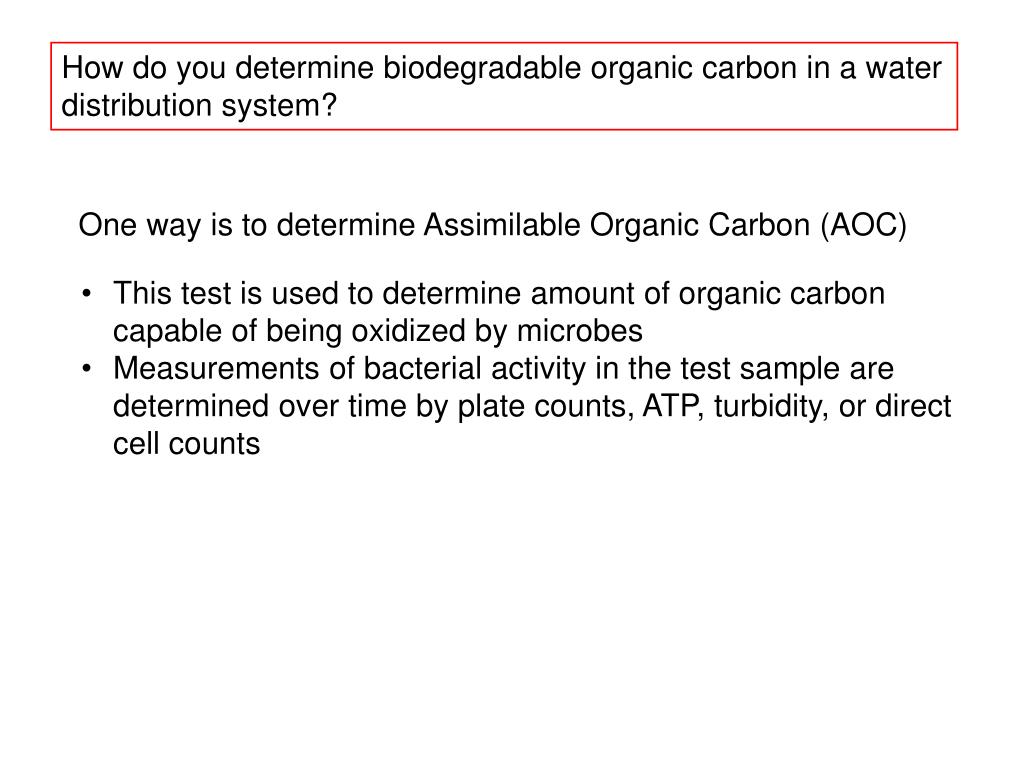The width and height of the screenshot is (1024, 768).
Task: Click the word 'Measurements' in second bullet
Action: point(216,368)
